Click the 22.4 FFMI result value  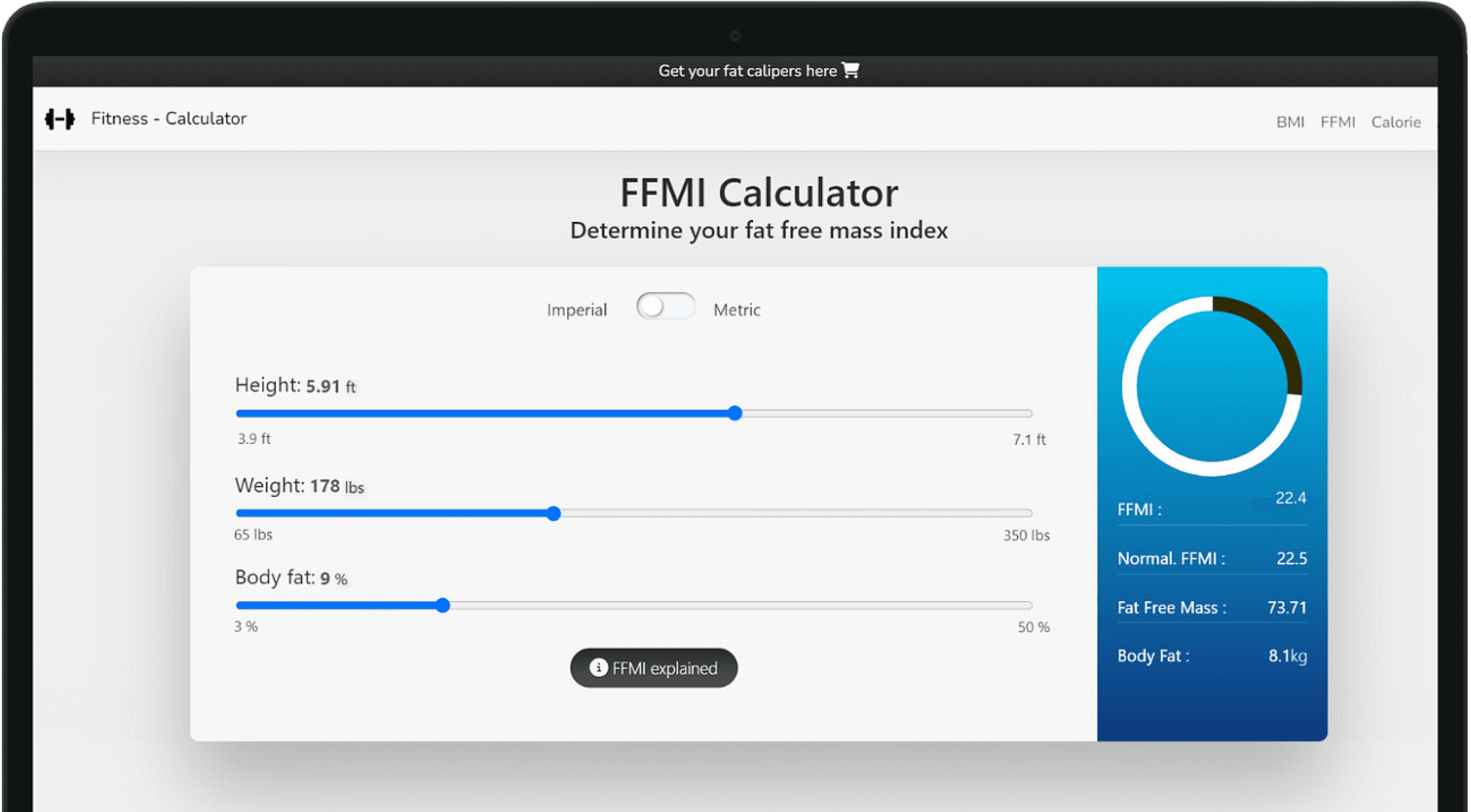(x=1290, y=498)
